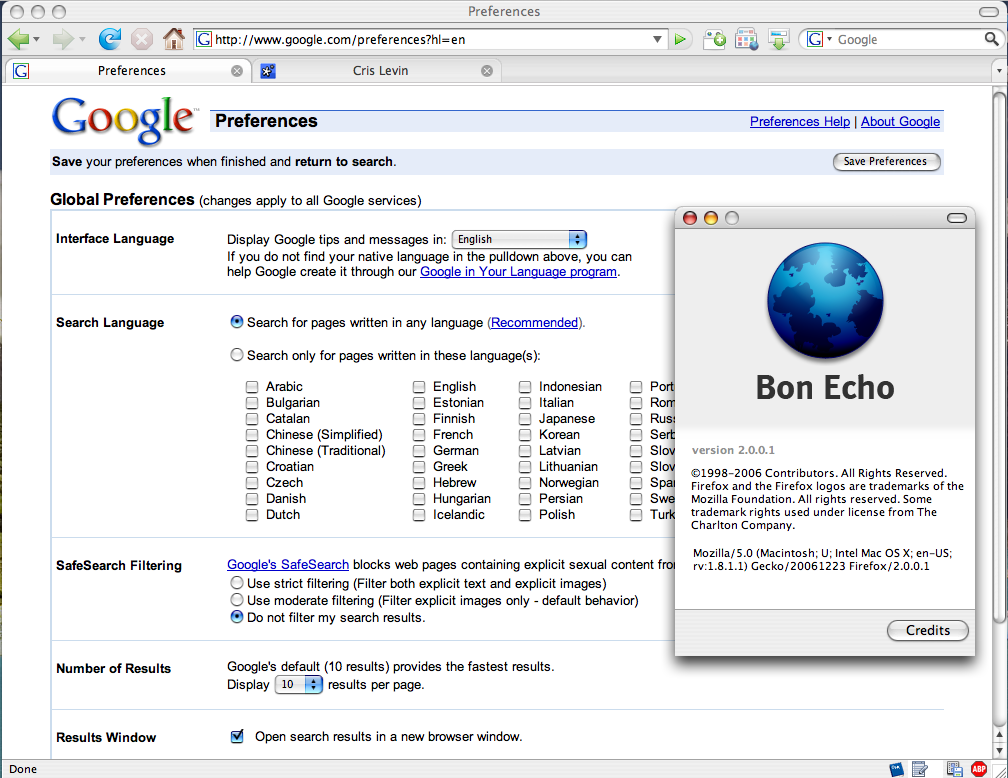Go back using the green Back arrow
1008x778 pixels.
[17, 39]
